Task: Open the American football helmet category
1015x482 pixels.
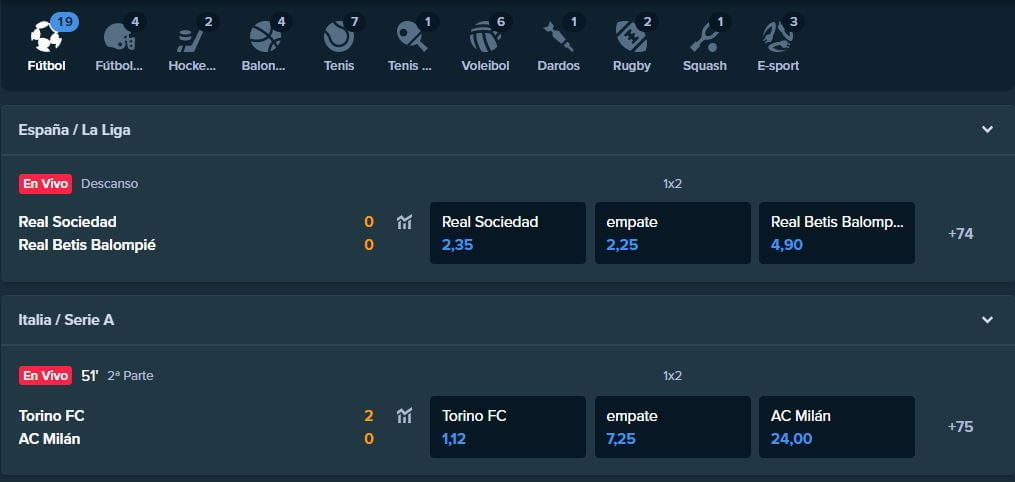Action: [x=119, y=38]
